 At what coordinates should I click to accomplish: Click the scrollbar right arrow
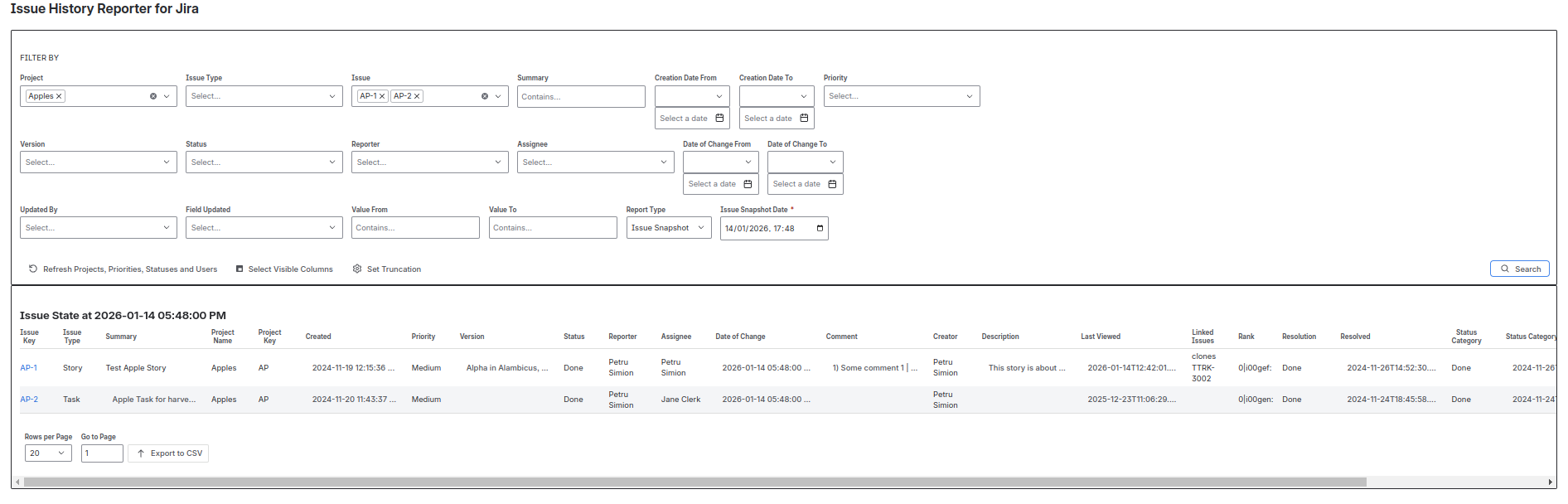pos(1551,482)
